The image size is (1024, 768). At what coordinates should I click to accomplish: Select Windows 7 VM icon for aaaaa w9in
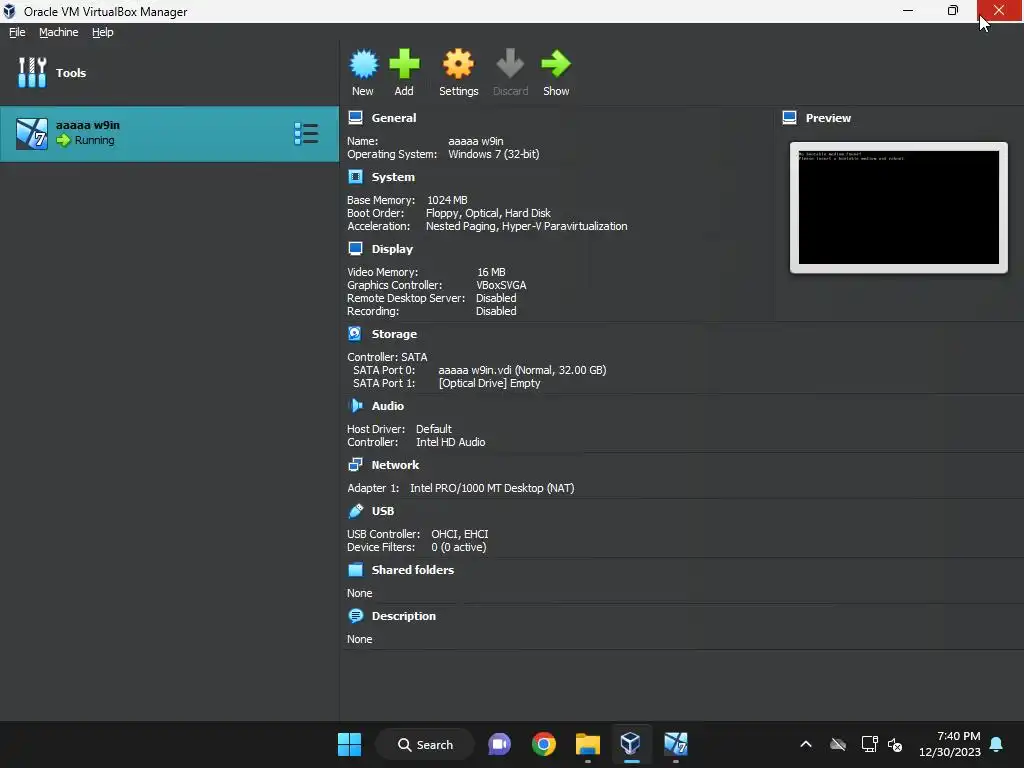click(31, 134)
